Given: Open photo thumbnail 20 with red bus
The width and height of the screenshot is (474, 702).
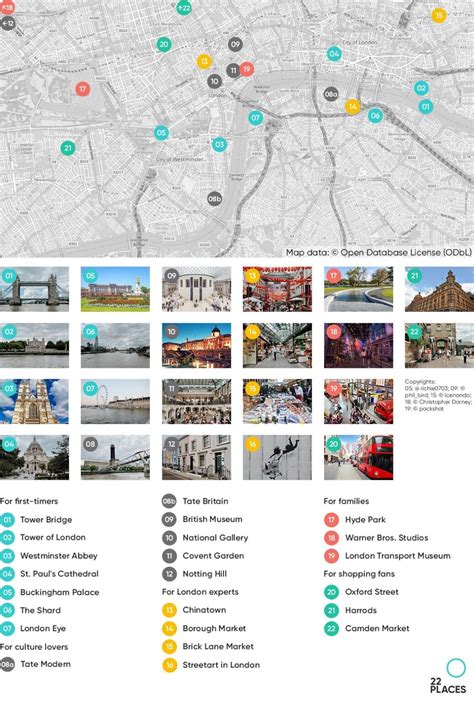Looking at the screenshot, I should [359, 458].
